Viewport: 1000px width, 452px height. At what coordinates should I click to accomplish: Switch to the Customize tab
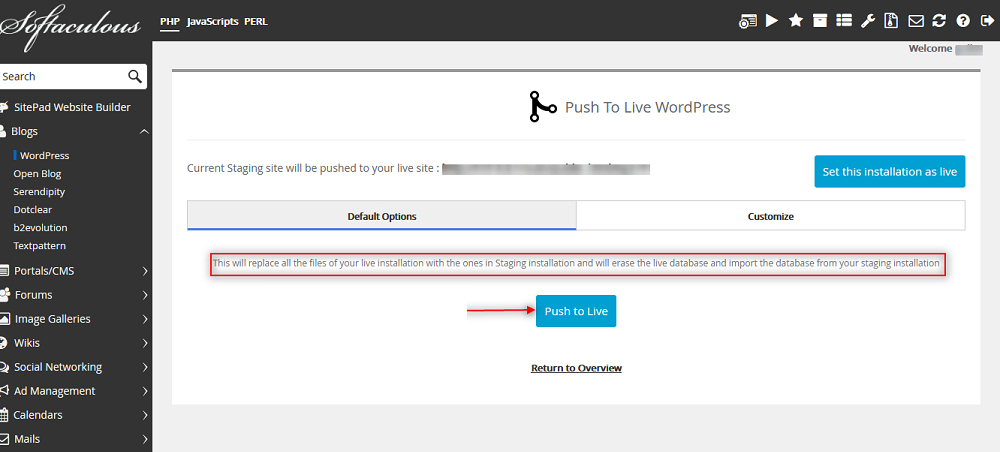click(770, 216)
